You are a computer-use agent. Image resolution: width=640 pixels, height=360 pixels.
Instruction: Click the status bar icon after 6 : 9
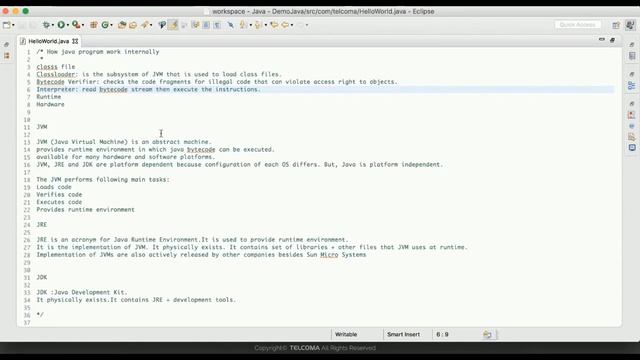[x=487, y=335]
